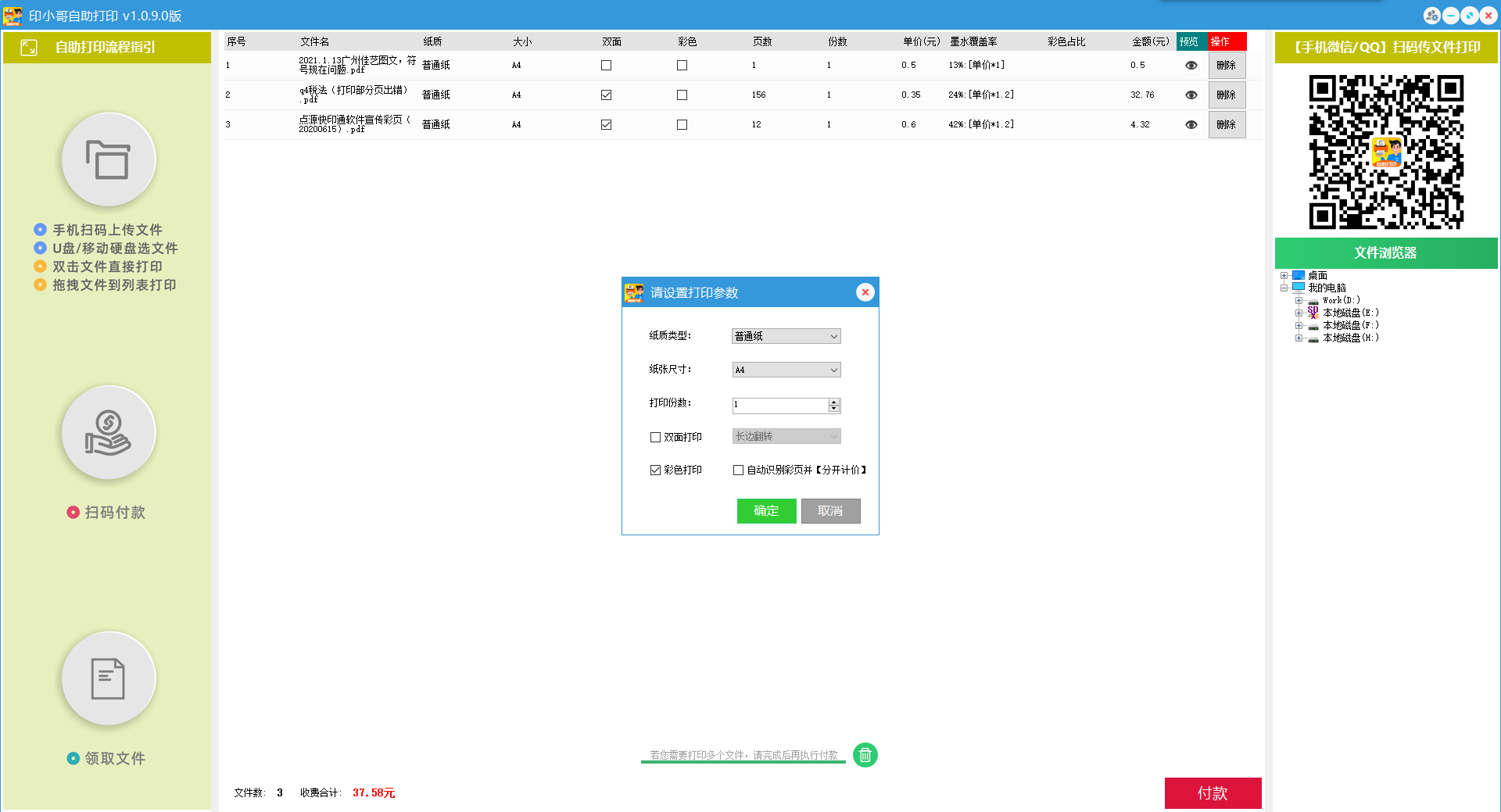Preview the first file with eye icon
The image size is (1501, 812).
tap(1191, 66)
